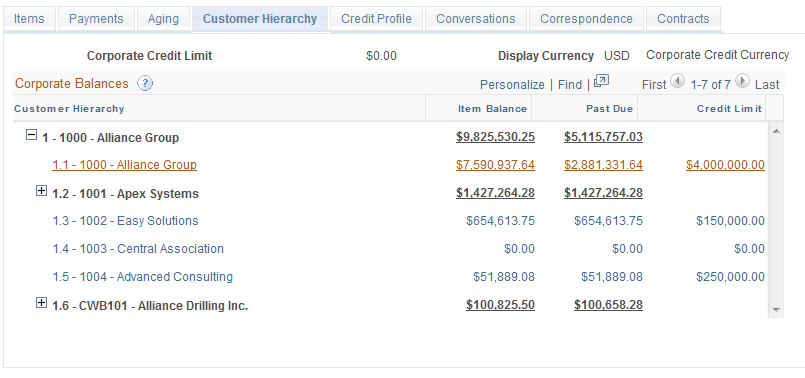Collapse the 1 - 1000 Alliance Group node
The width and height of the screenshot is (805, 378).
point(31,135)
